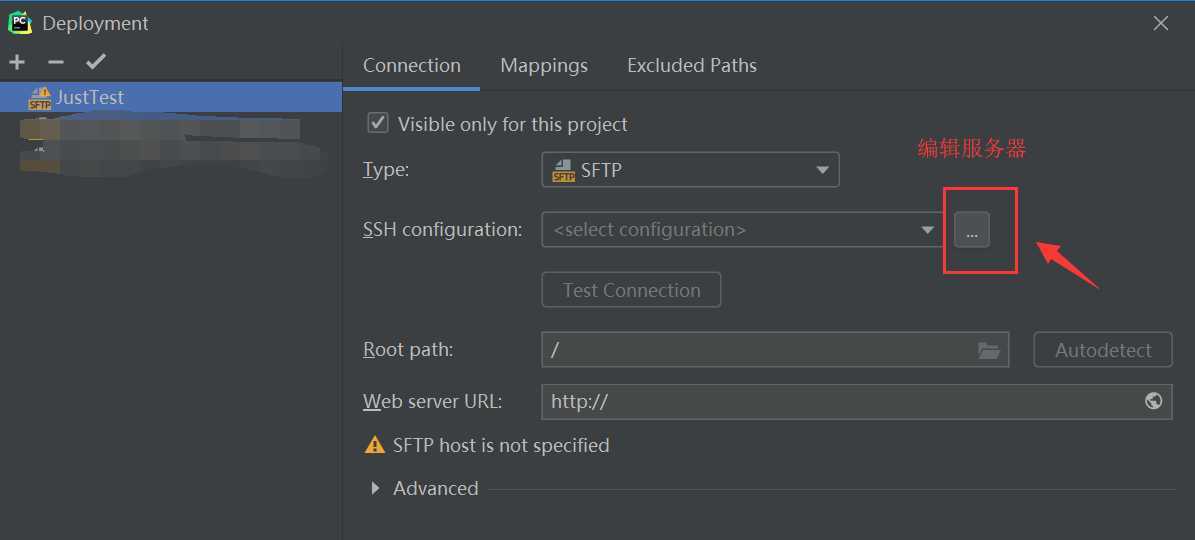Add a new deployment server with plus icon
Image resolution: width=1195 pixels, height=540 pixels.
[x=17, y=62]
